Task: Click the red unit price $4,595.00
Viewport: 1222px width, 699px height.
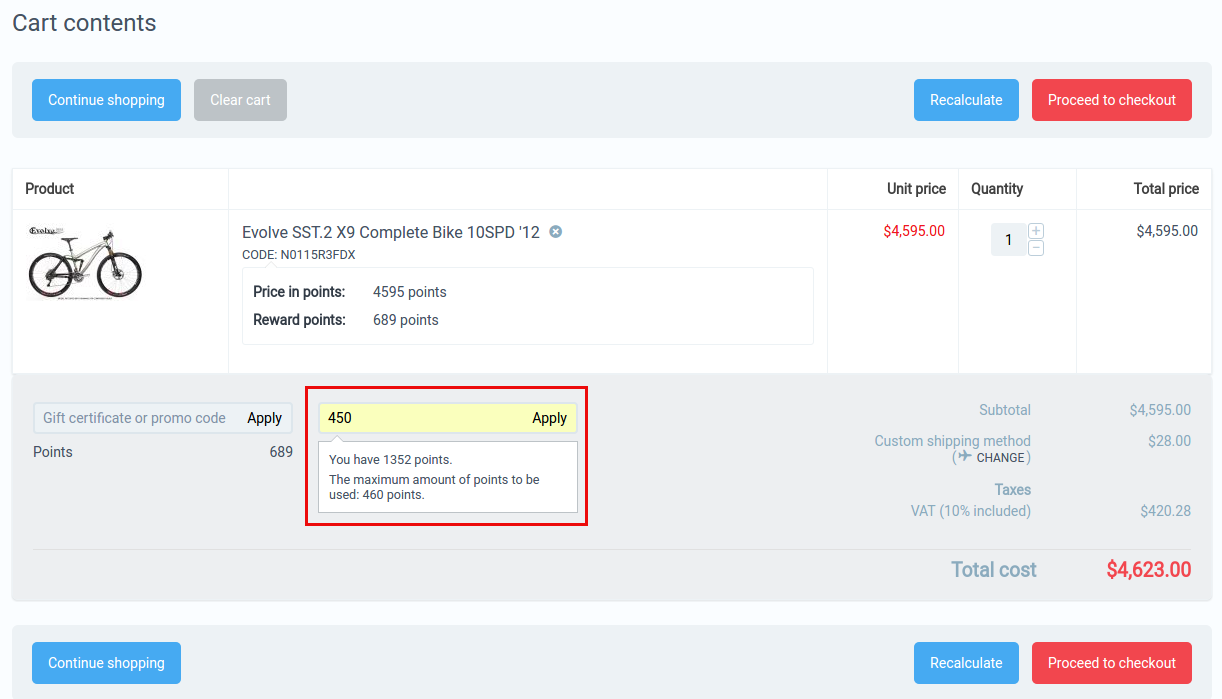Action: click(x=914, y=231)
